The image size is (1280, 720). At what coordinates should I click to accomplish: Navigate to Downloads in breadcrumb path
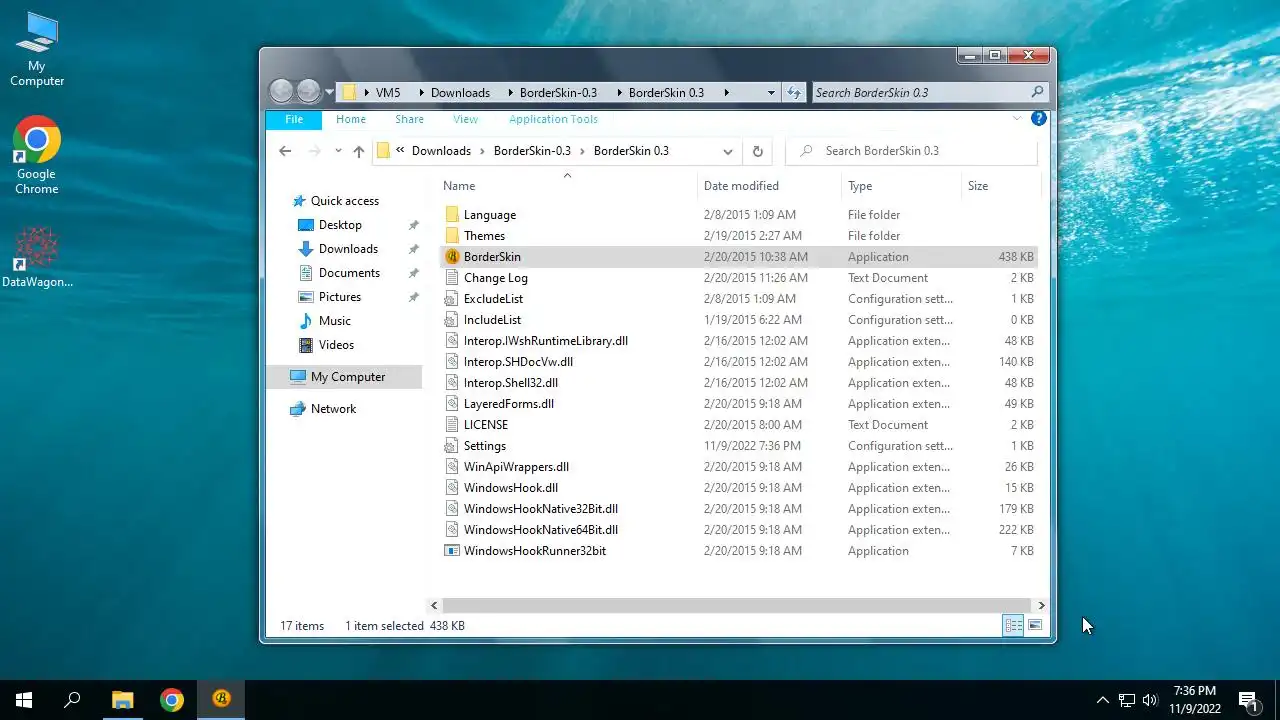click(x=441, y=151)
